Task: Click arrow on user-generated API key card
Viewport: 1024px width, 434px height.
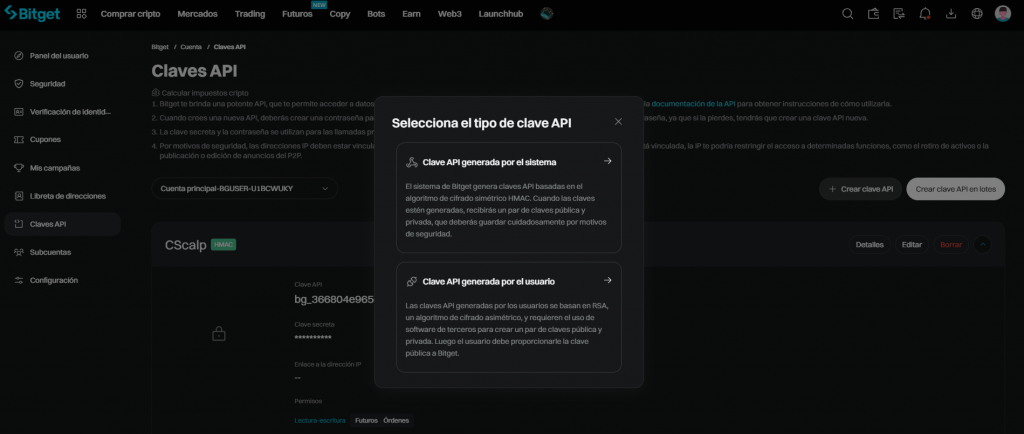Action: (x=607, y=280)
